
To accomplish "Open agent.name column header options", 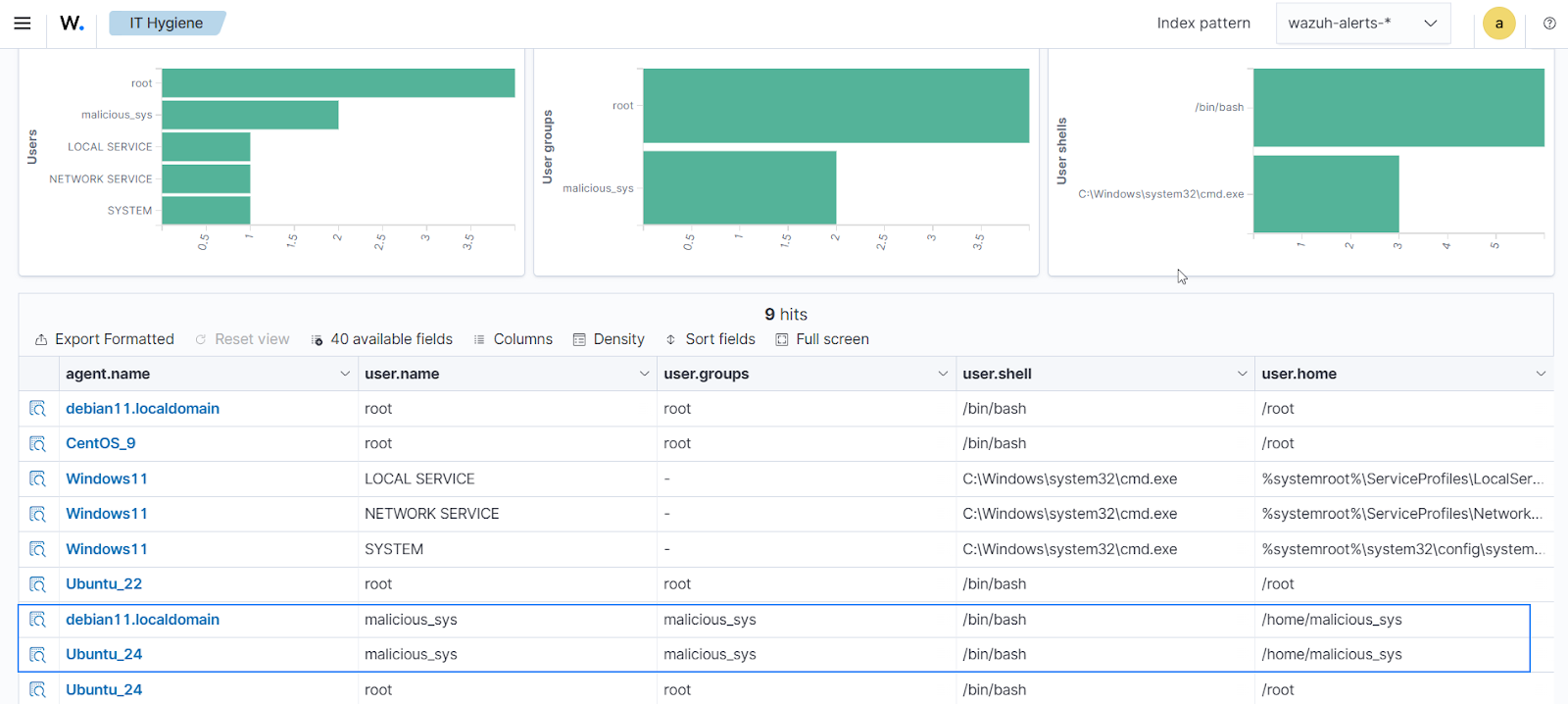I will (x=344, y=374).
